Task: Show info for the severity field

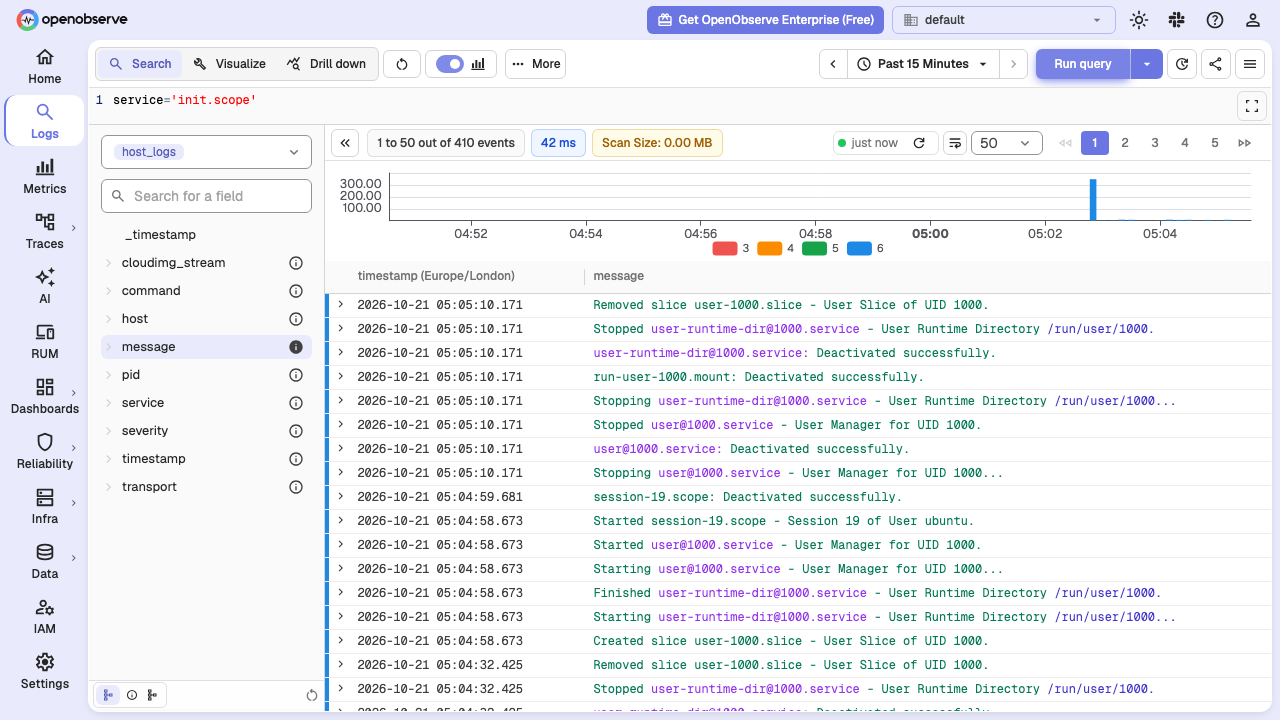Action: pos(296,431)
